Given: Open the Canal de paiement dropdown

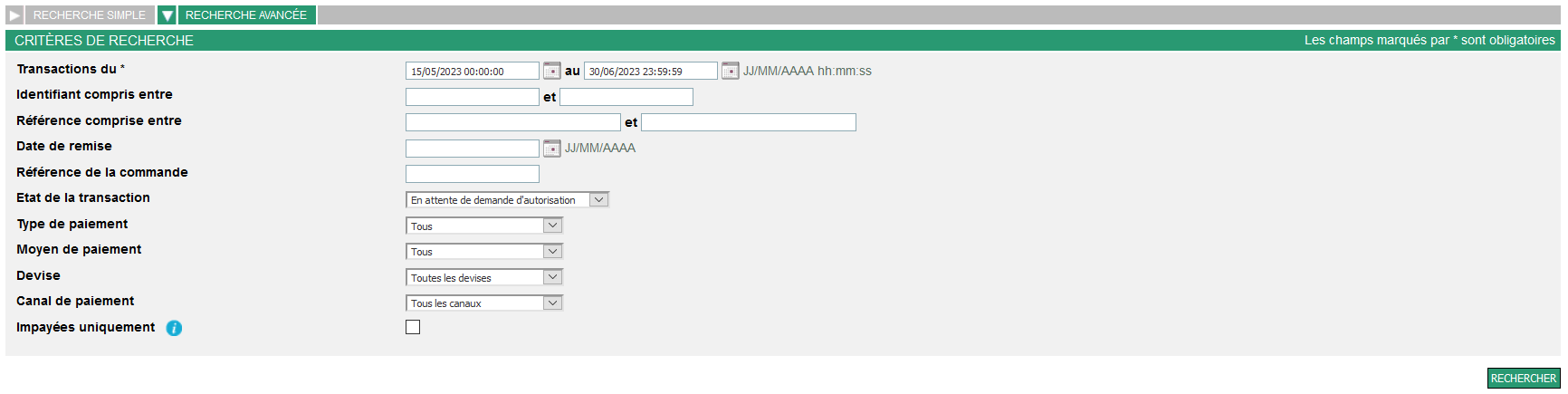Looking at the screenshot, I should click(x=484, y=303).
